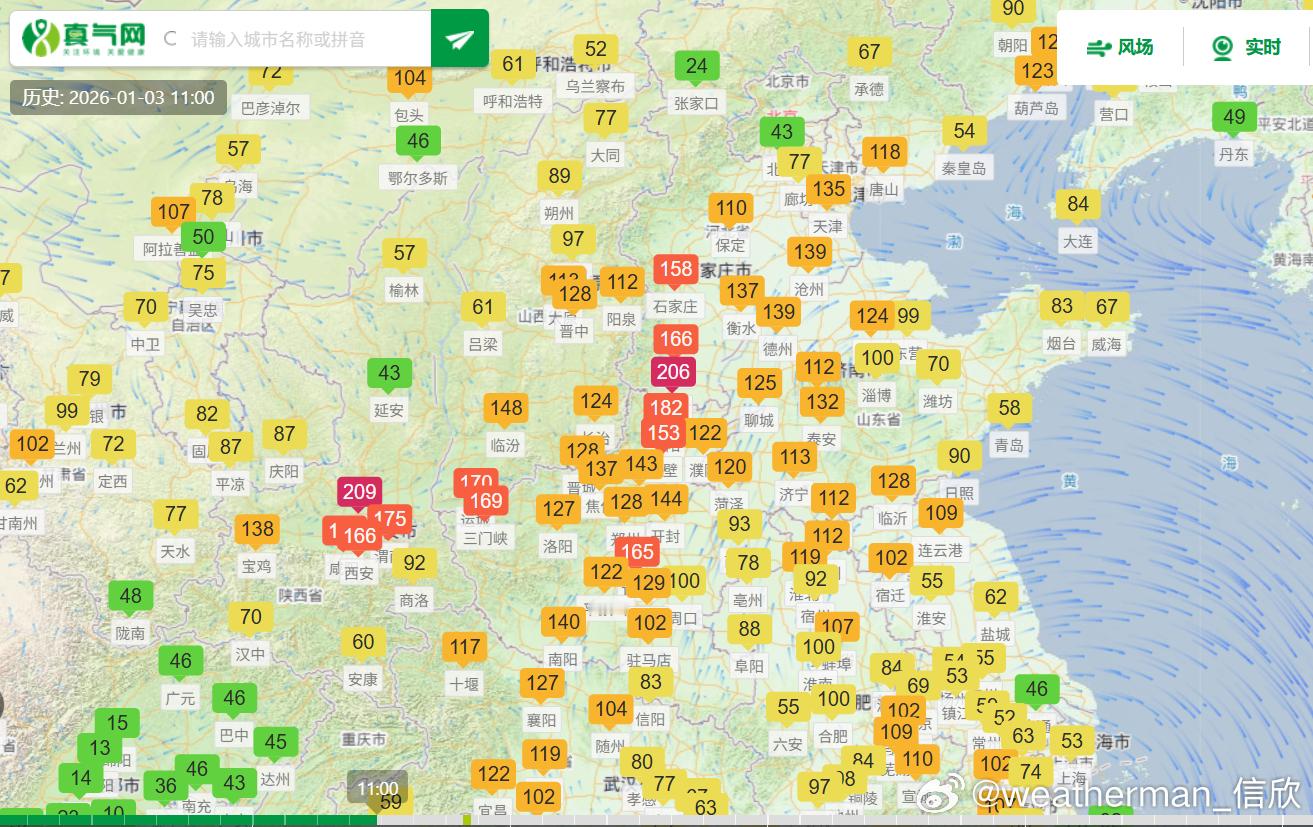The image size is (1313, 827).
Task: Open the 46 marker at 鄂尔多斯
Action: point(418,143)
